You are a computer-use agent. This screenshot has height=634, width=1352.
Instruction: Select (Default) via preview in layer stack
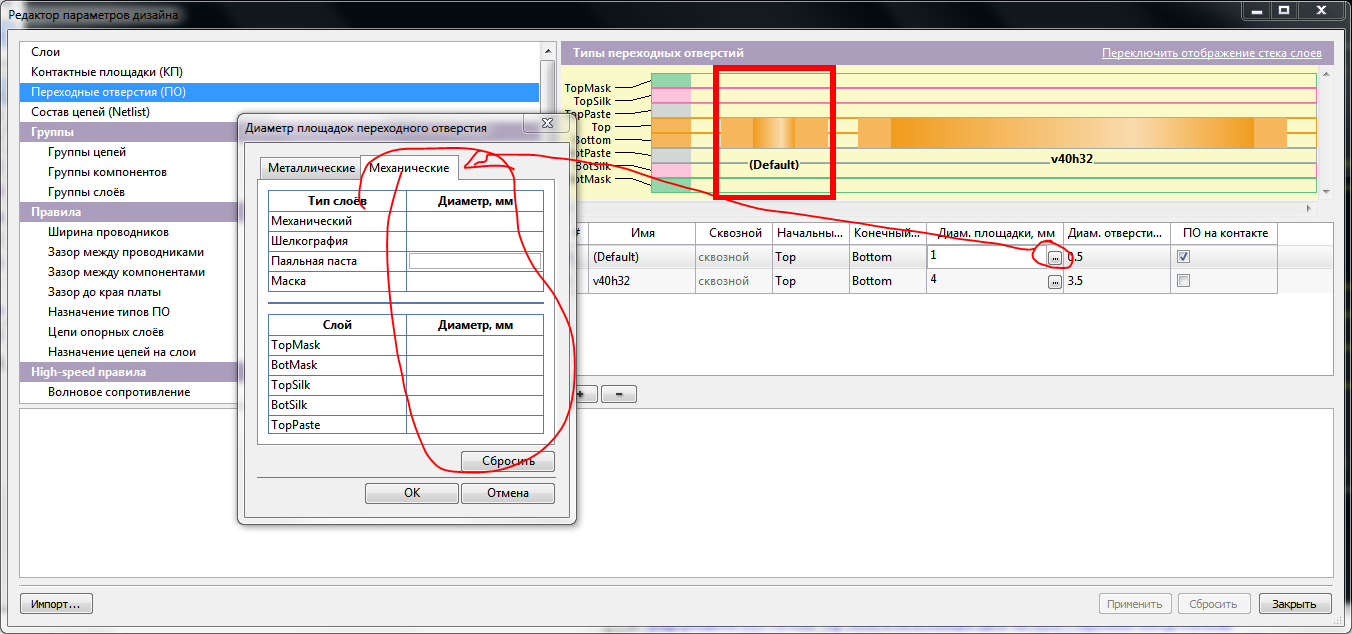pyautogui.click(x=774, y=133)
